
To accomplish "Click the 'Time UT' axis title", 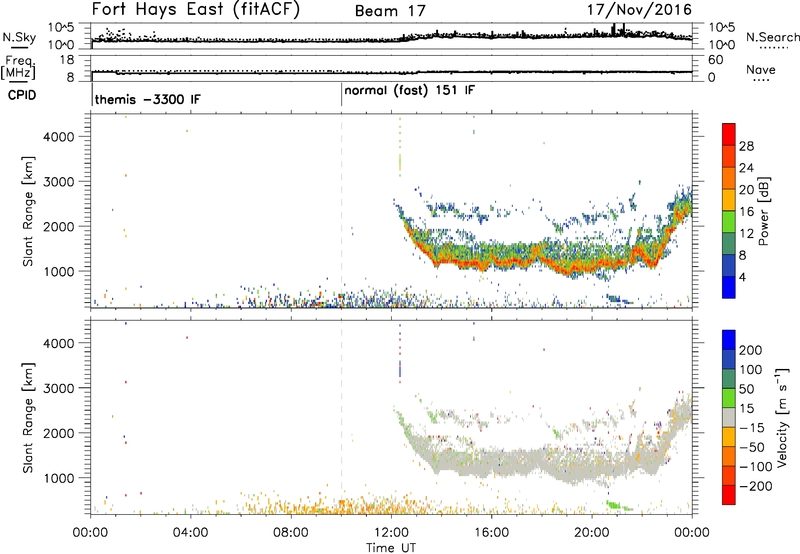I will (x=391, y=548).
